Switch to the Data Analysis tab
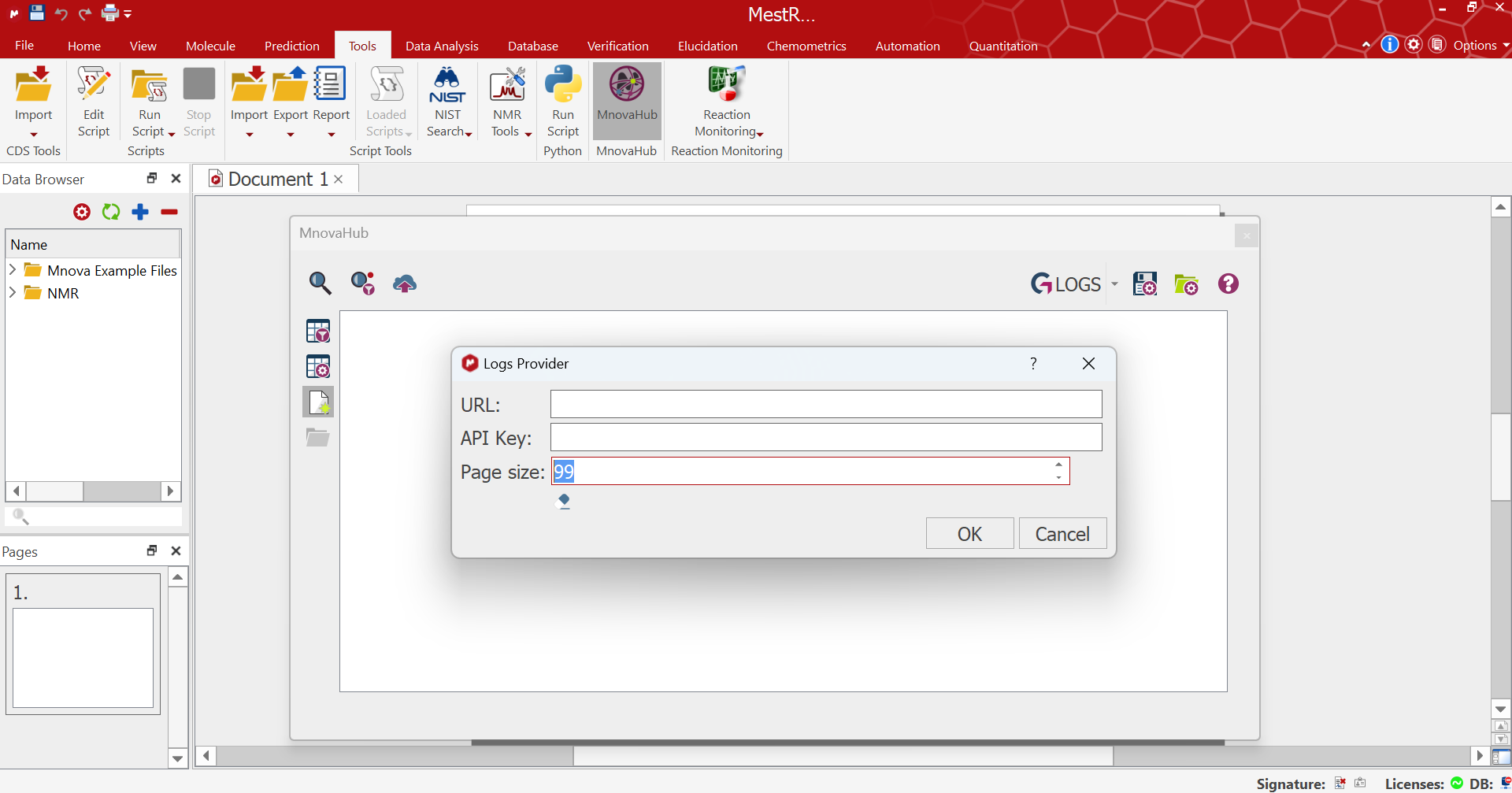The height and width of the screenshot is (793, 1512). click(x=442, y=46)
